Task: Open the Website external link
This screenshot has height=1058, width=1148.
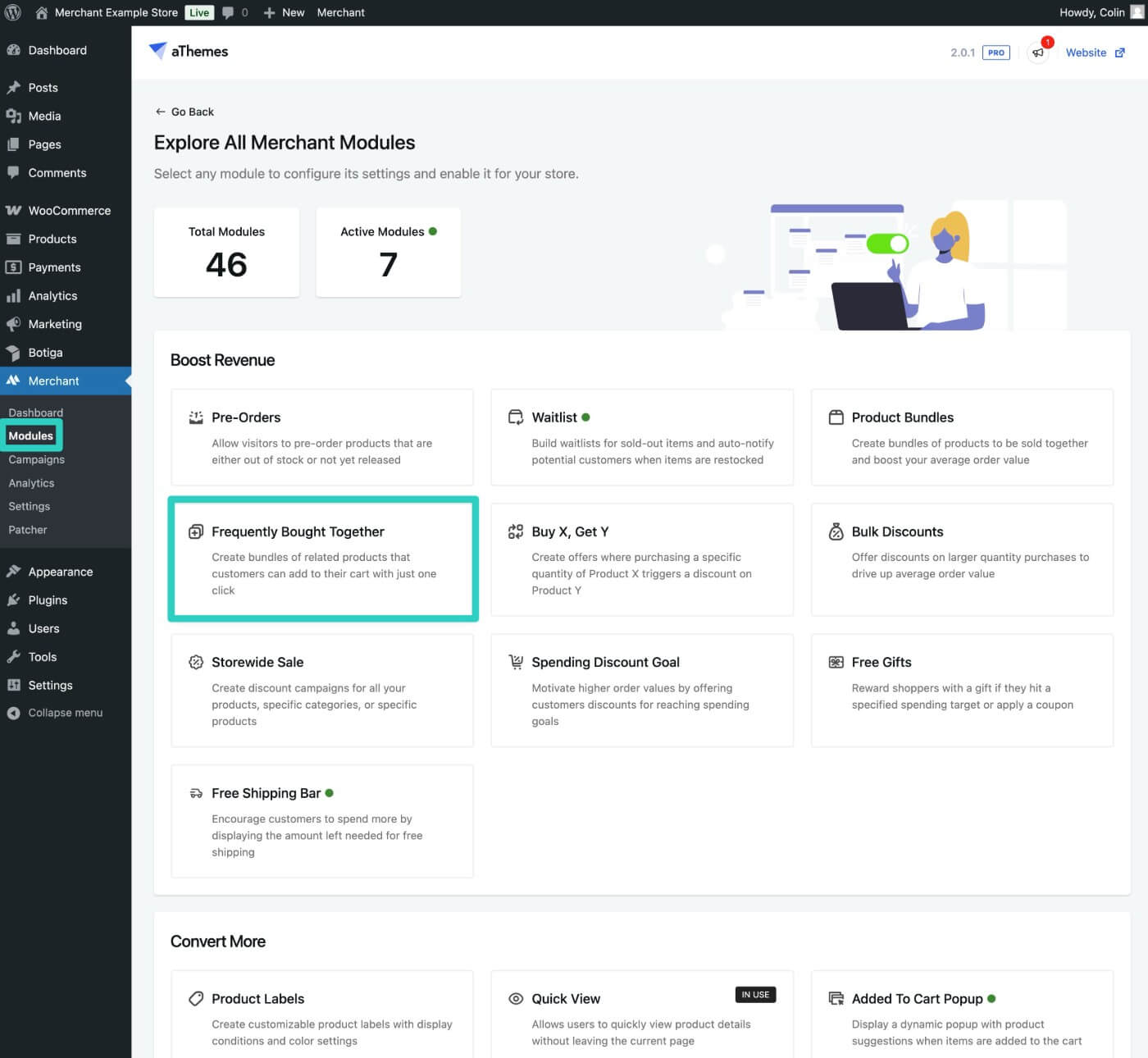Action: [1096, 52]
